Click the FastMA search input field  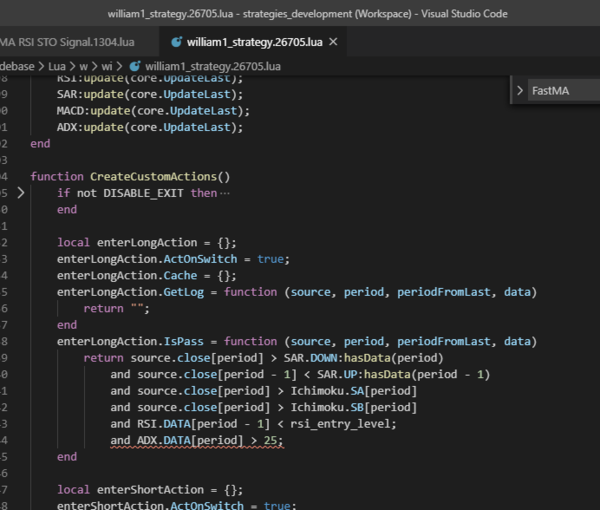click(x=564, y=91)
